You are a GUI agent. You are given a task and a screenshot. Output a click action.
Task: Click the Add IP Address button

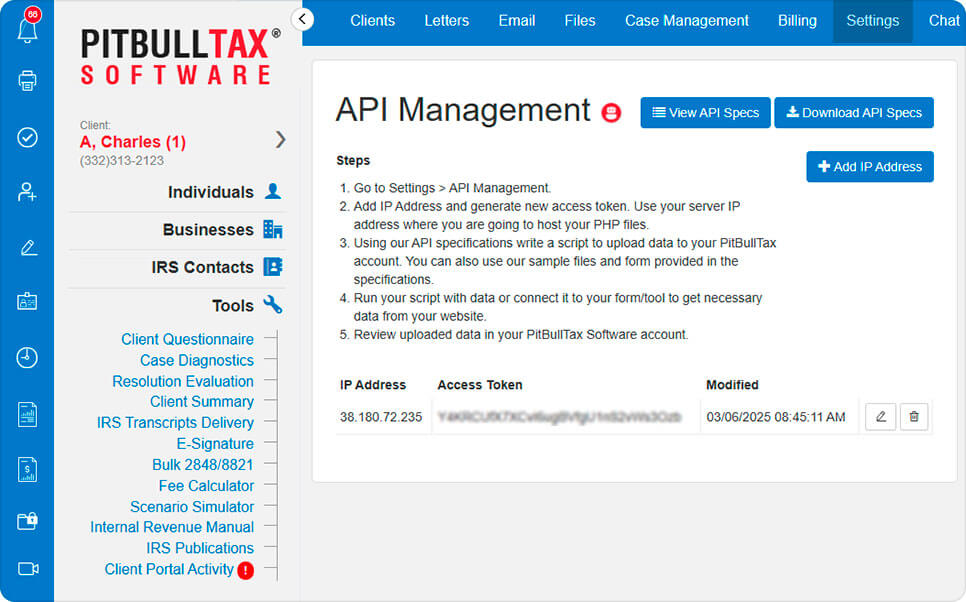pyautogui.click(x=870, y=166)
